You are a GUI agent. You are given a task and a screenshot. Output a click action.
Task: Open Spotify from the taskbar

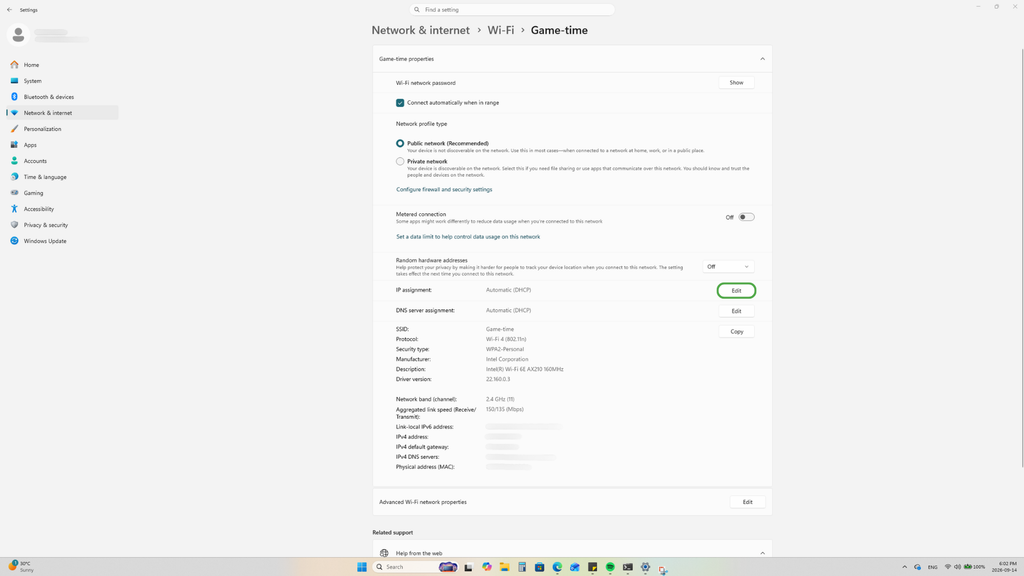pos(610,567)
